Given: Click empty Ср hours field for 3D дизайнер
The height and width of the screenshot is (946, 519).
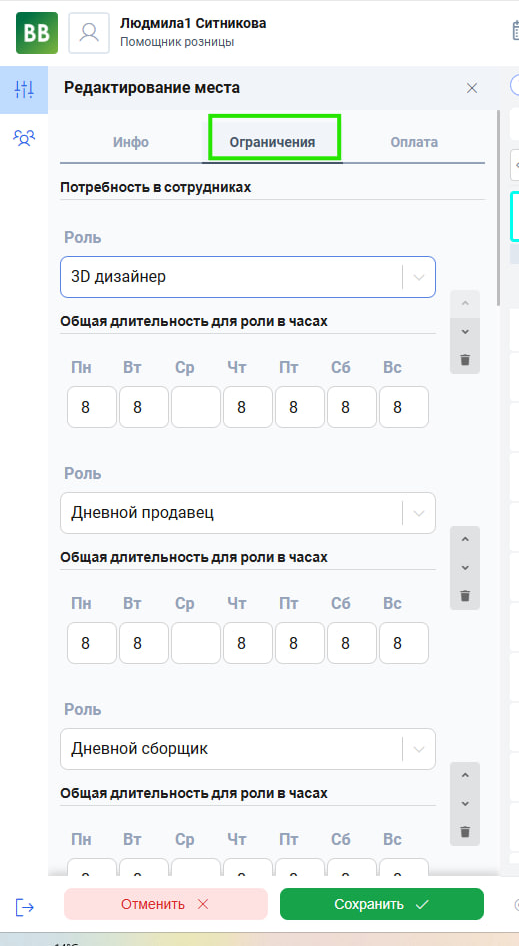Looking at the screenshot, I should 196,407.
